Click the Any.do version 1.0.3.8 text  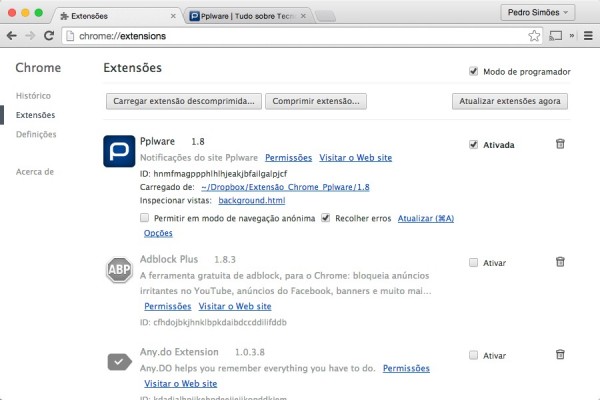(249, 352)
